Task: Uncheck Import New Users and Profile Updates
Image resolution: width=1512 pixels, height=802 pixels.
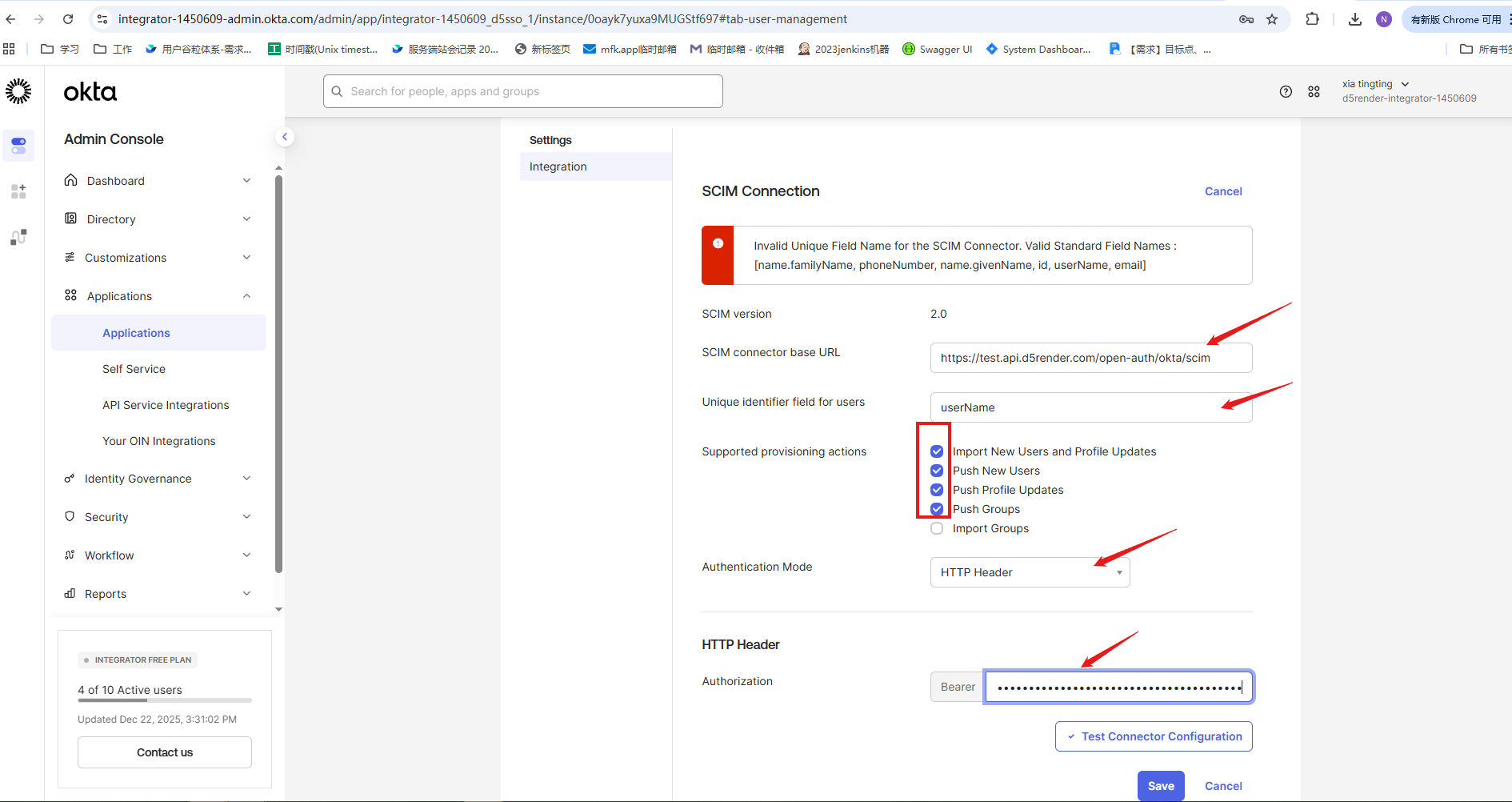Action: point(937,451)
